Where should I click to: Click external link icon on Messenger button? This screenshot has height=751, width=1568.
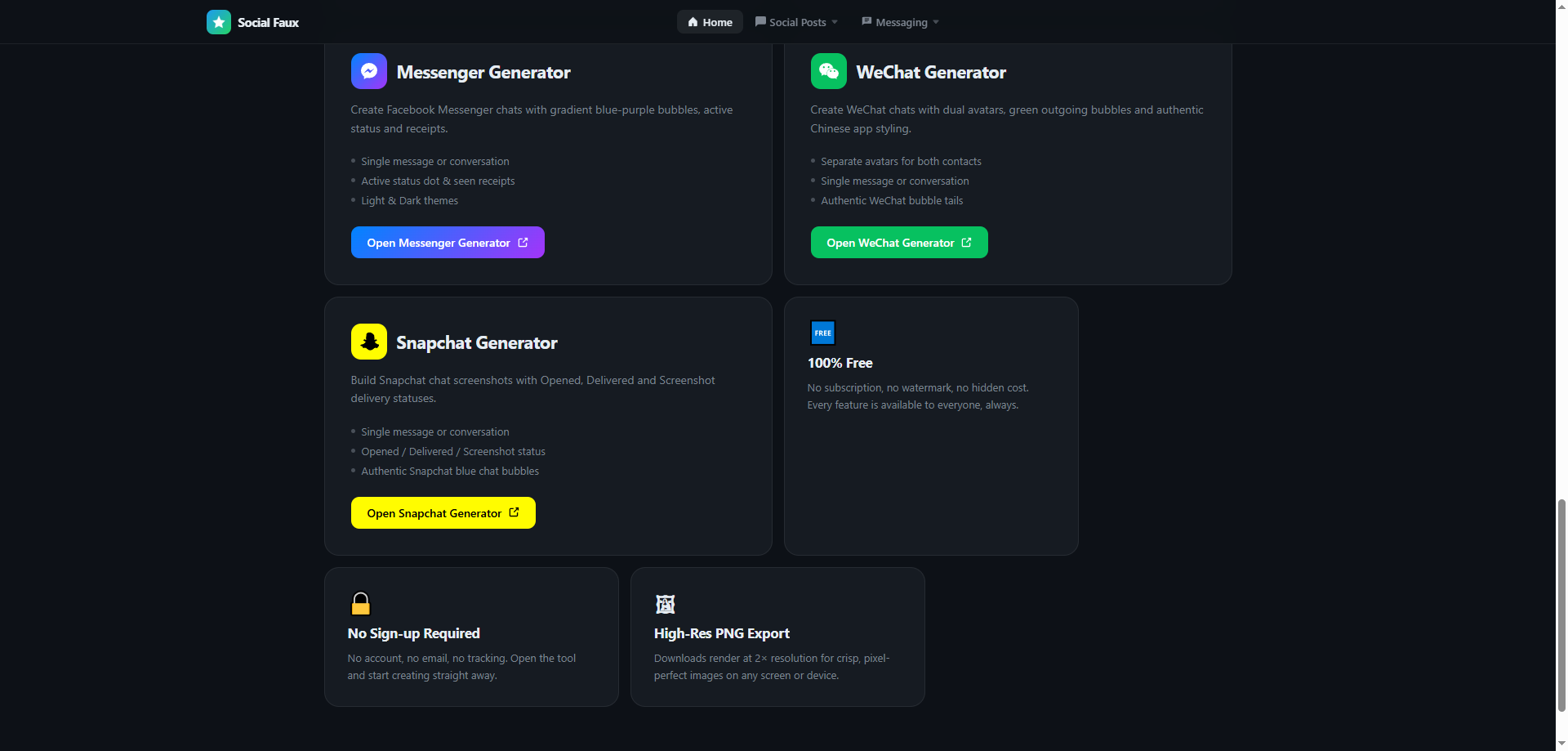[x=523, y=243]
